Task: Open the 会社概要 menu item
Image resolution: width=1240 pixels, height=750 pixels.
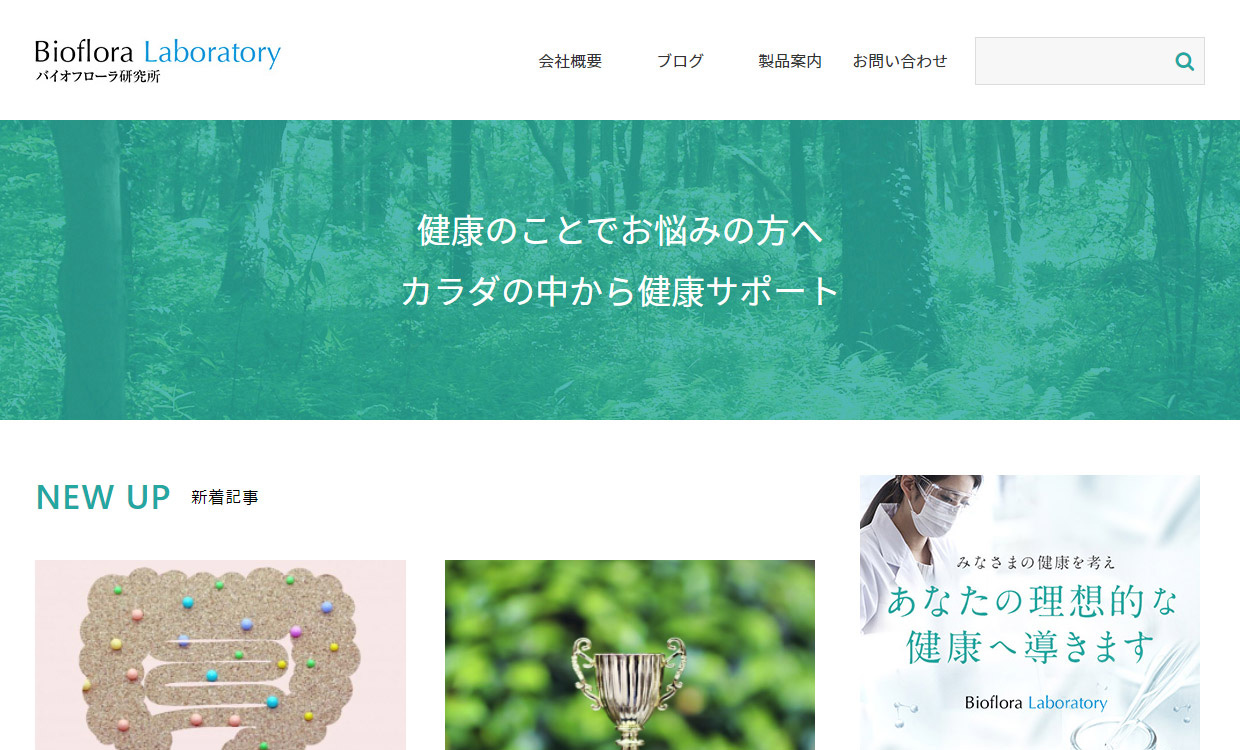Action: click(570, 61)
